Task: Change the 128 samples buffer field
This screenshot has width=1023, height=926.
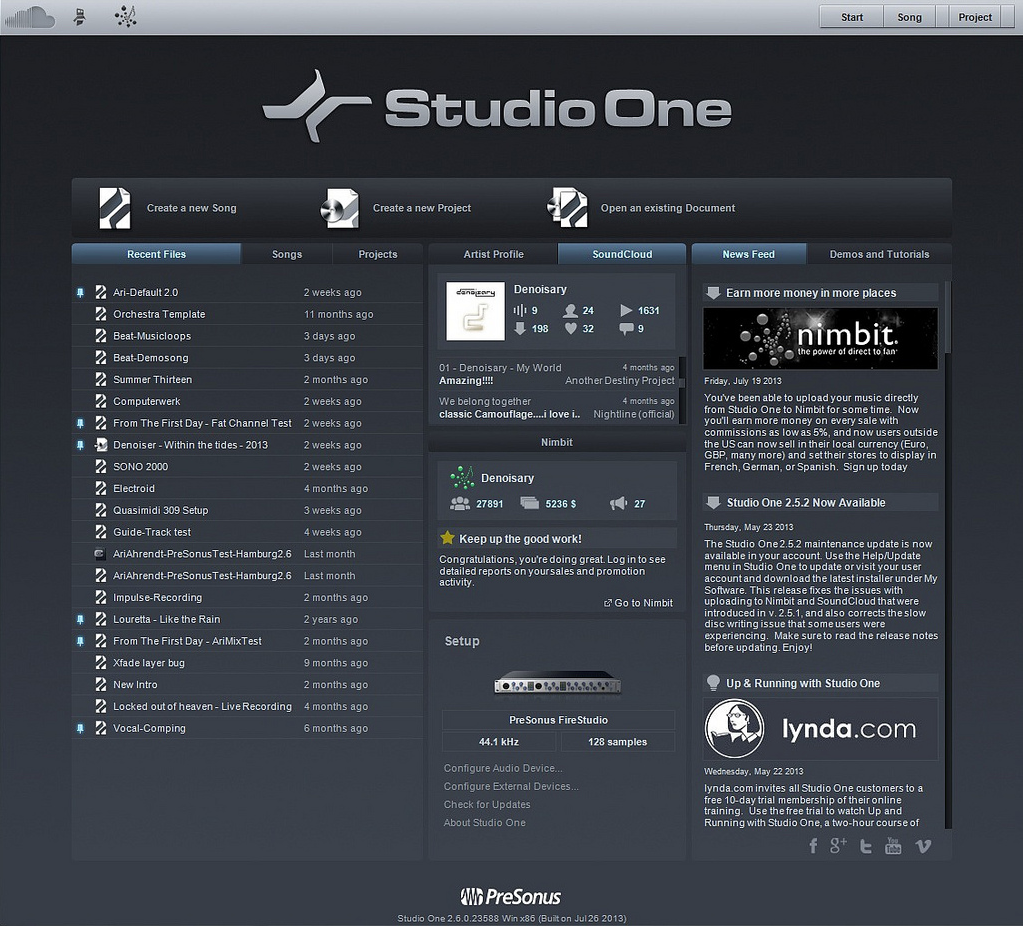Action: pyautogui.click(x=618, y=742)
